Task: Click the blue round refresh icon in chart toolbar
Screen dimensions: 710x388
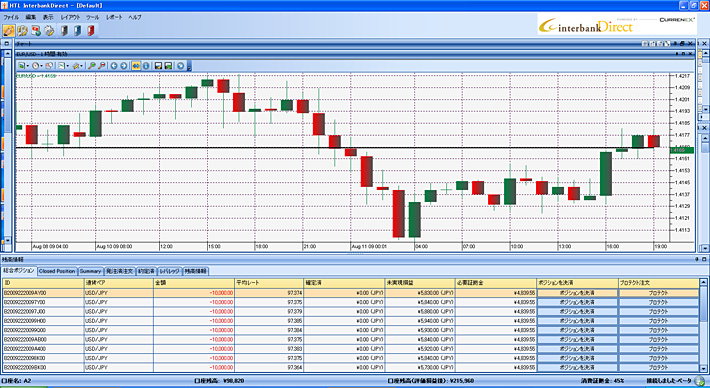Action: (181, 66)
